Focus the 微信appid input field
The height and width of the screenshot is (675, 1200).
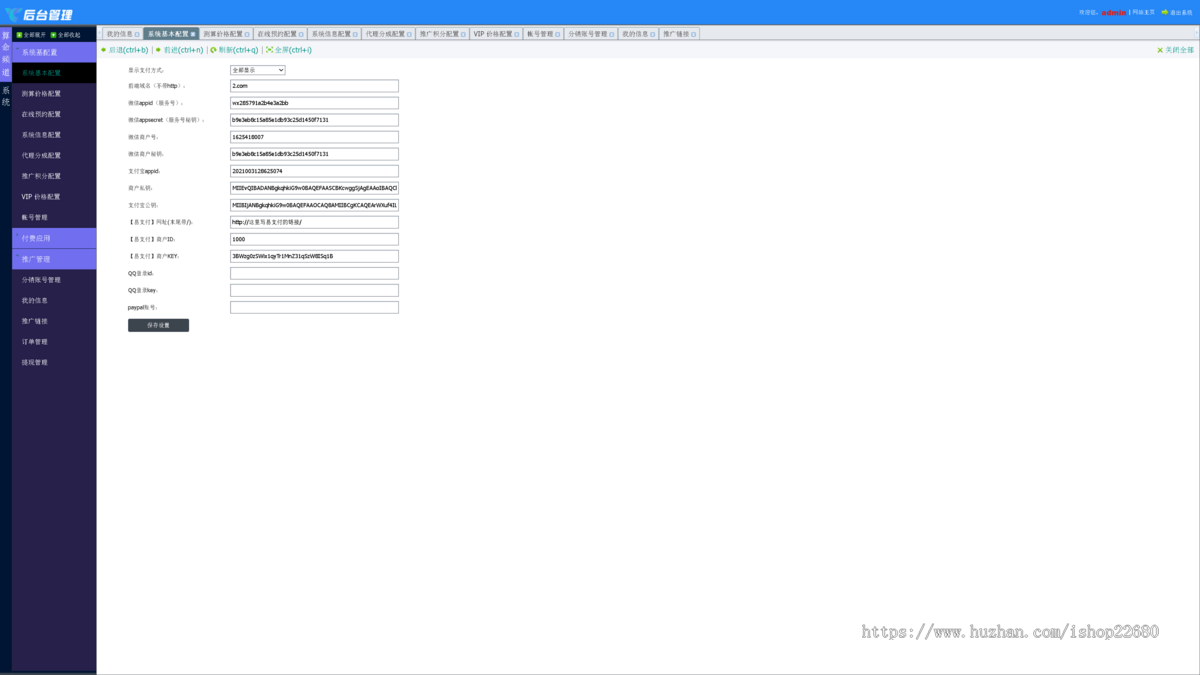(x=314, y=103)
